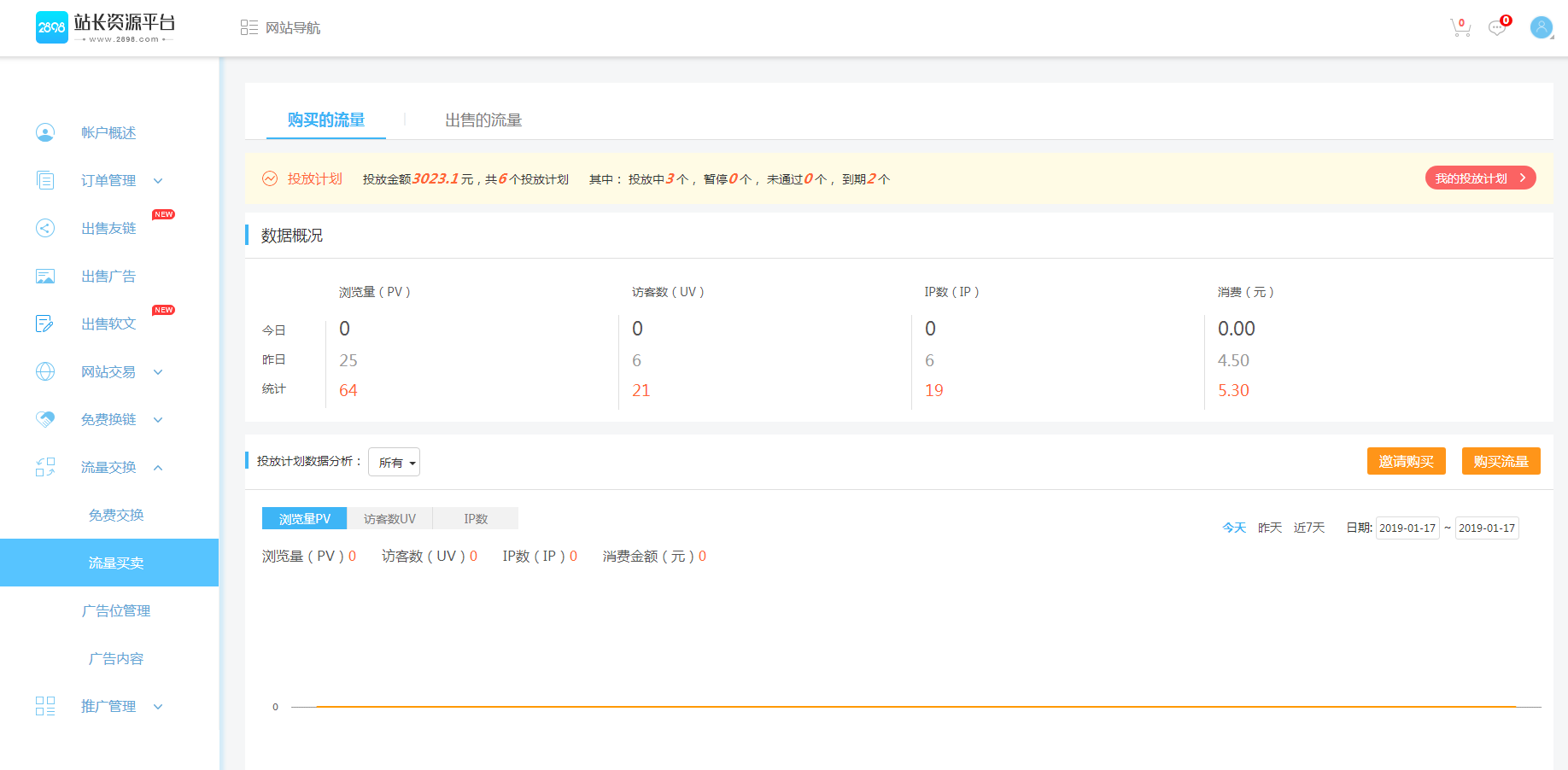
Task: Switch chart to IP数
Action: [x=476, y=518]
